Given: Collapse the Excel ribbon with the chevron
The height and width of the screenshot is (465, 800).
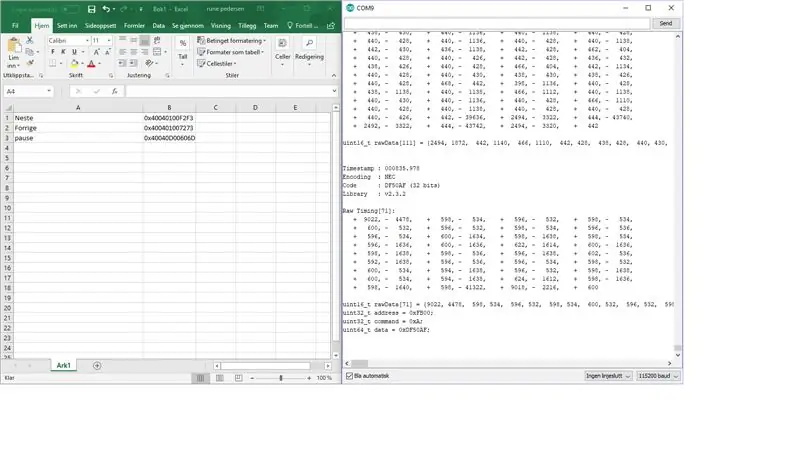Looking at the screenshot, I should [334, 76].
